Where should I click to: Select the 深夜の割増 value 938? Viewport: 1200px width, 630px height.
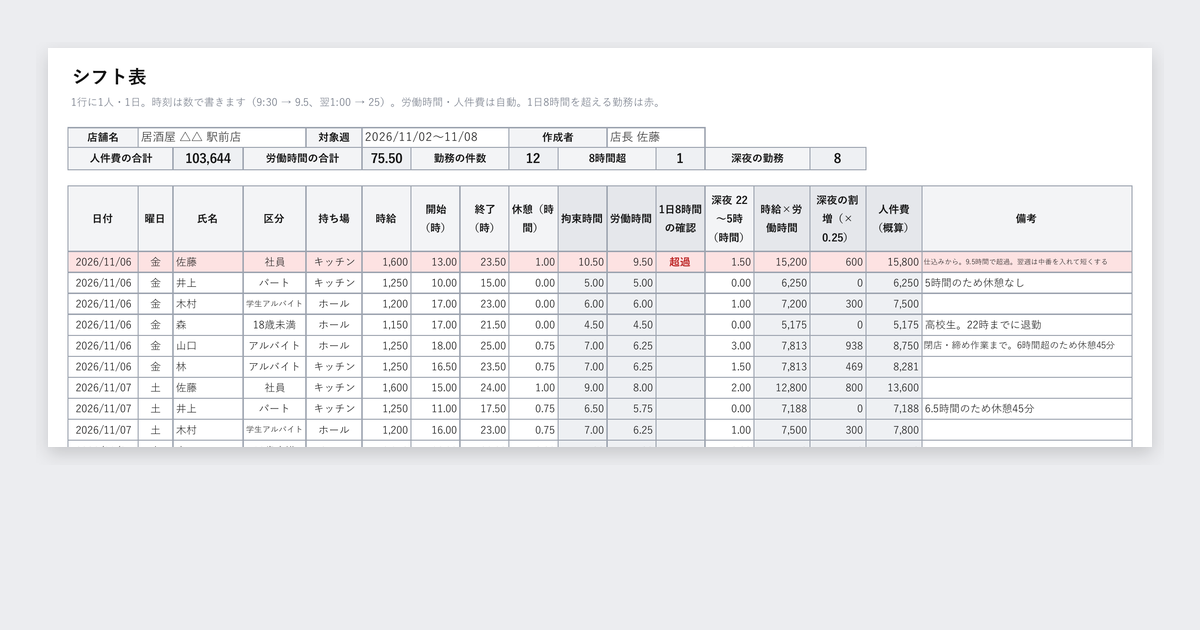(x=837, y=346)
